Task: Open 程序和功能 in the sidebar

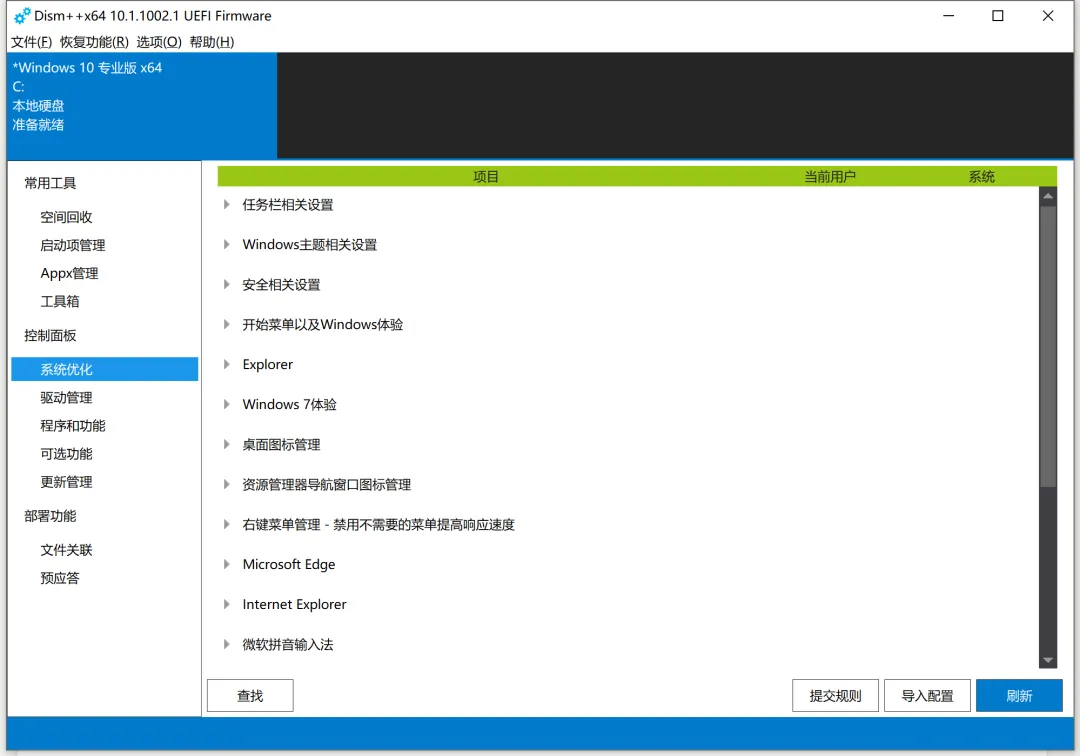Action: 72,426
